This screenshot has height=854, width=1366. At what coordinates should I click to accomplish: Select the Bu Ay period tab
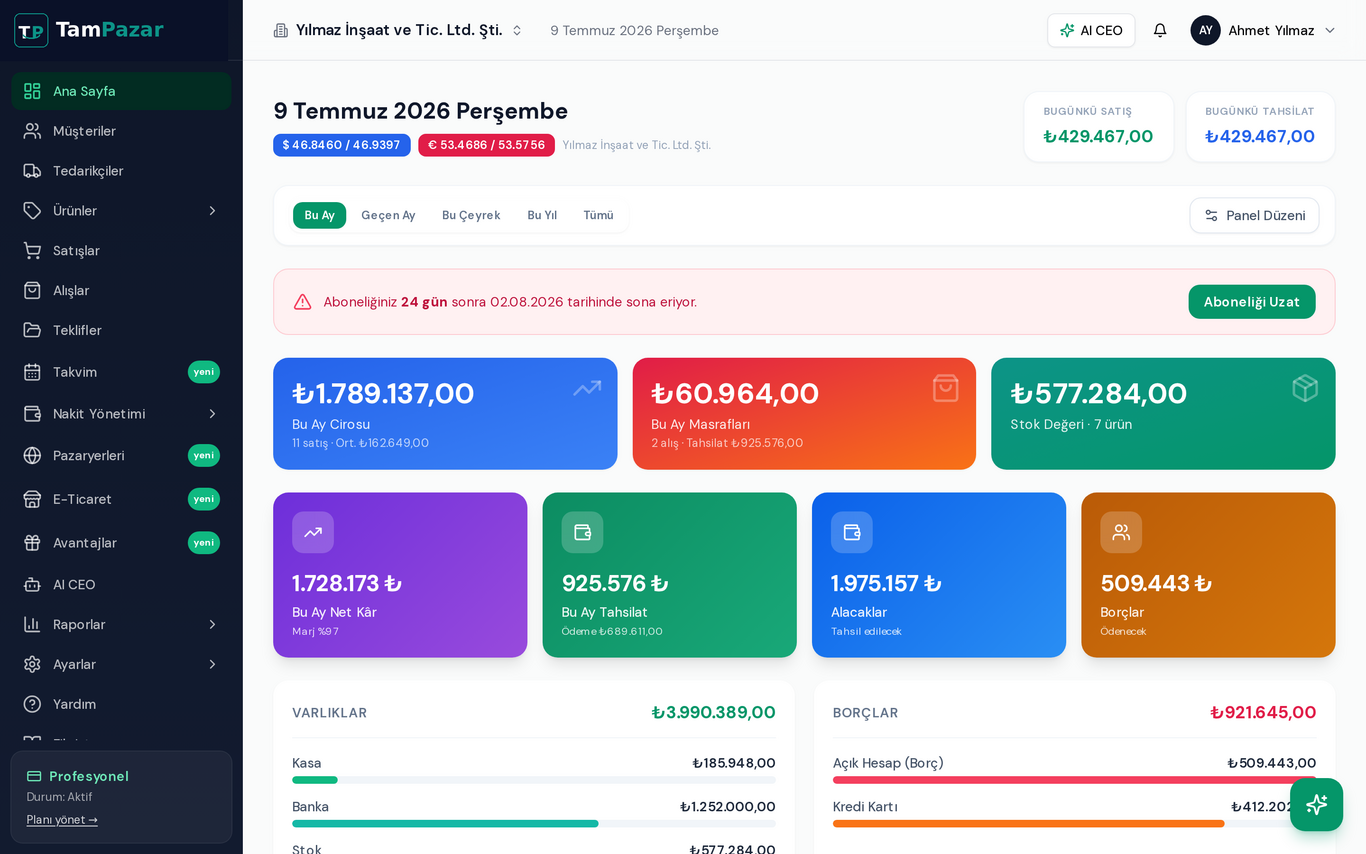(319, 215)
